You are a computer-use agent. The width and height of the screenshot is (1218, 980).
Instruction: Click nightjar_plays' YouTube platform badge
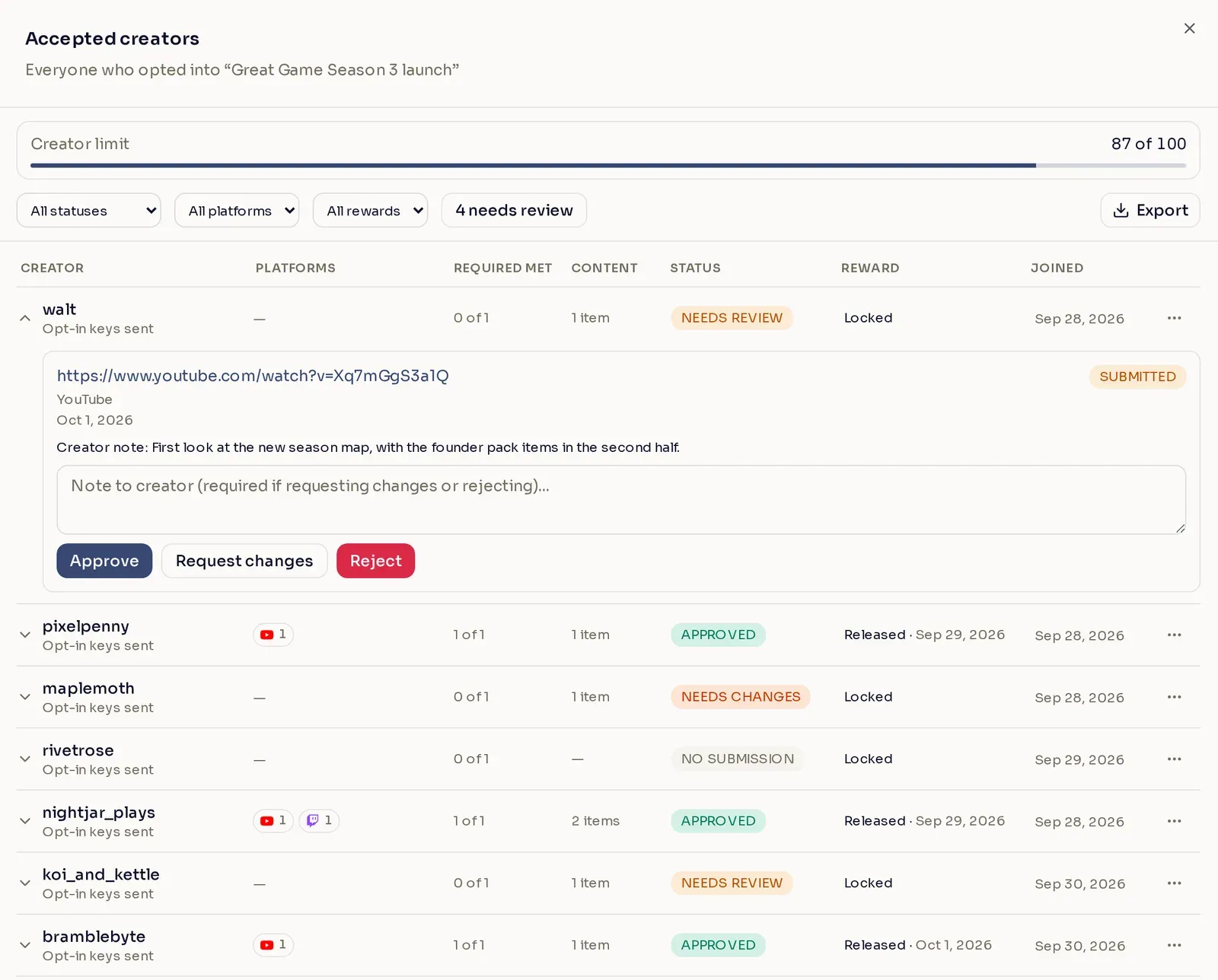[273, 821]
